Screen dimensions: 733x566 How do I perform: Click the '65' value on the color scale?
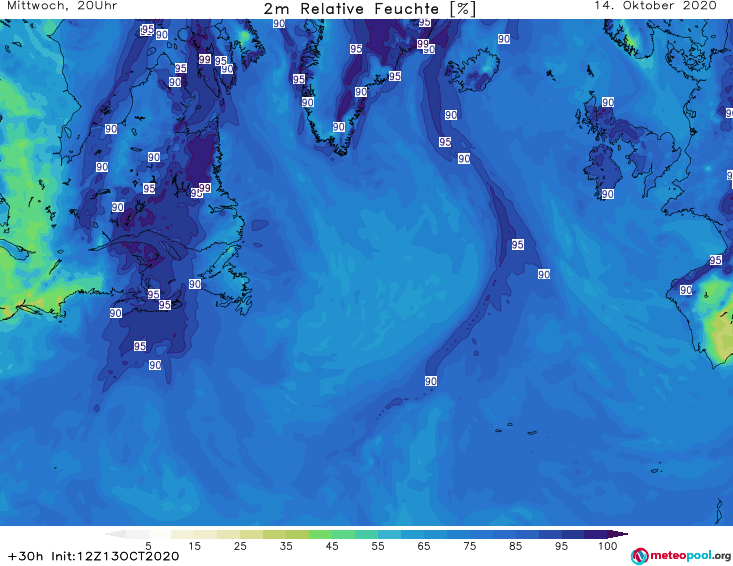(x=424, y=546)
